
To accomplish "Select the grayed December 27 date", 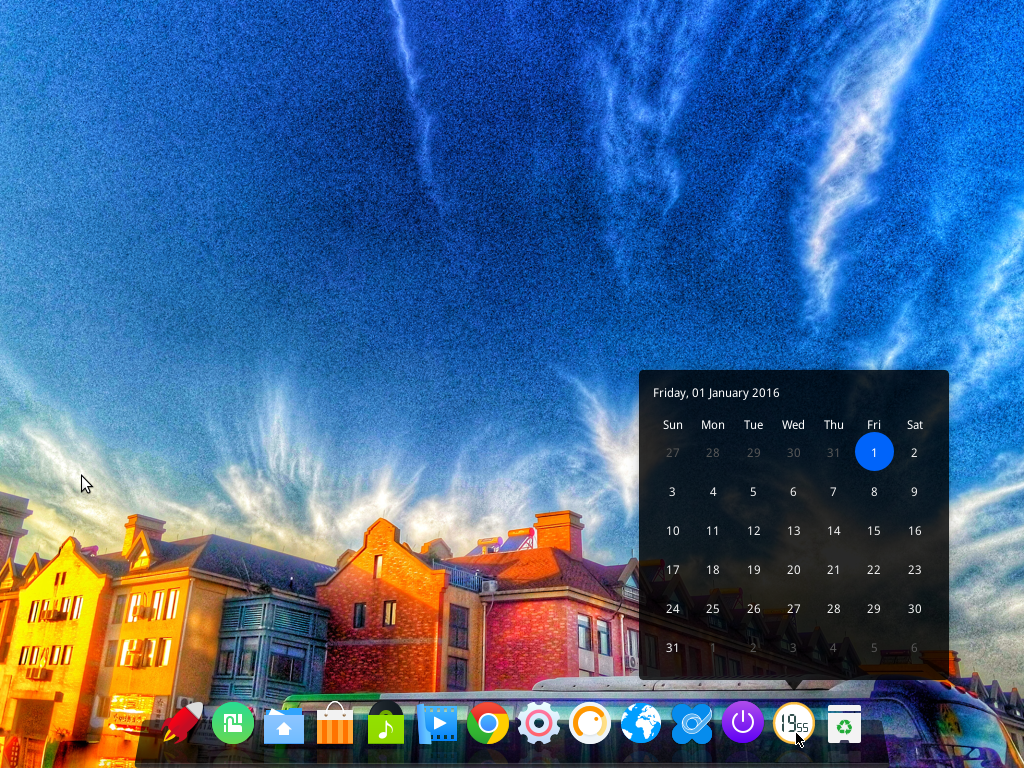I will click(x=672, y=452).
